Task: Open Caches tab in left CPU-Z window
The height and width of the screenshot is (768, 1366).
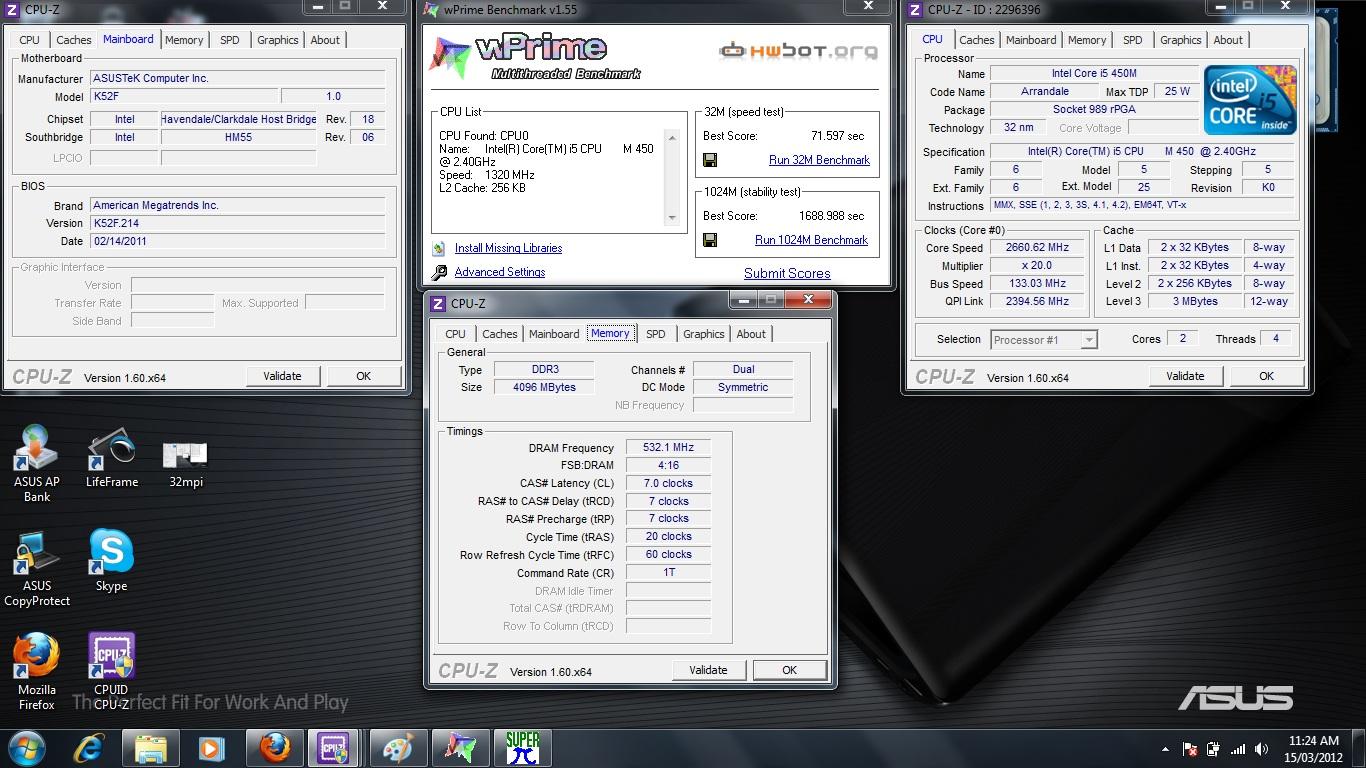Action: 74,40
